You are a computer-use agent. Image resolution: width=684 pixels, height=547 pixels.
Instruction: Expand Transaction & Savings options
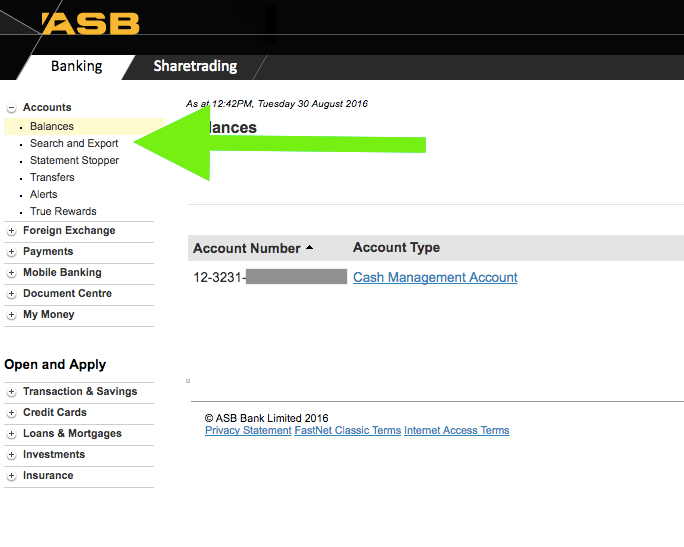(x=12, y=392)
